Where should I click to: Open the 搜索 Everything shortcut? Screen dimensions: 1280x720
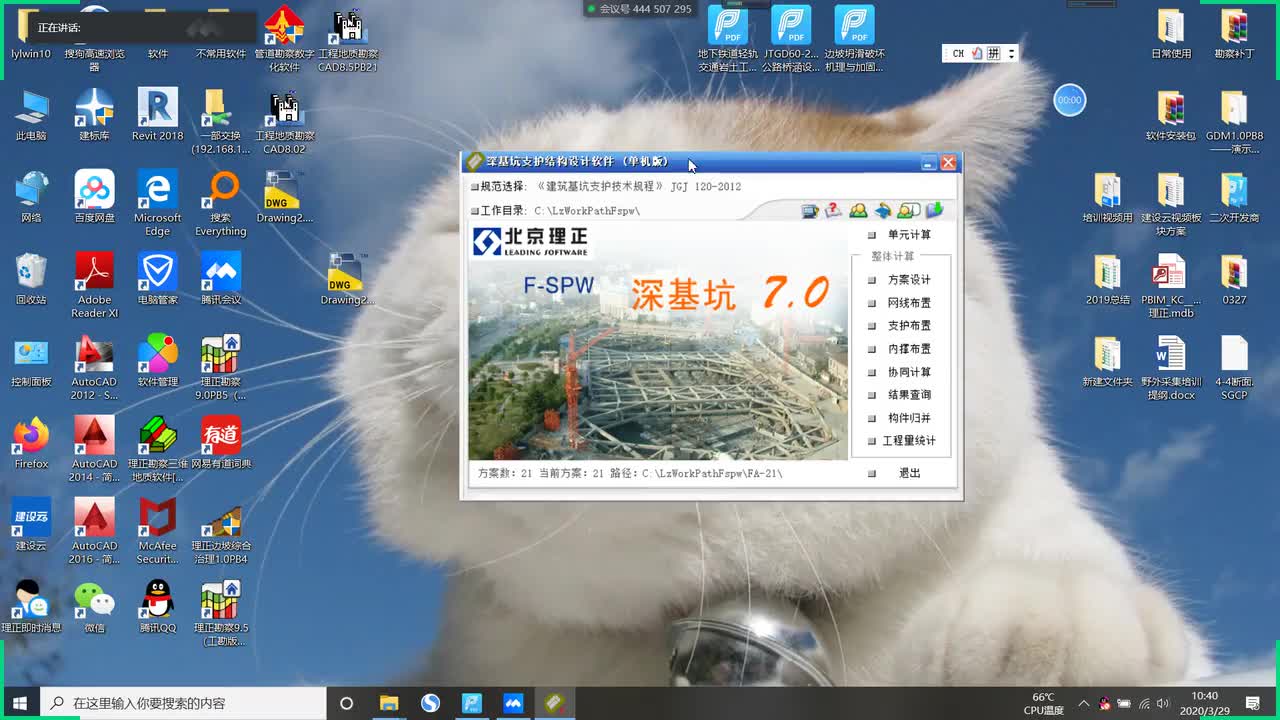tap(221, 203)
